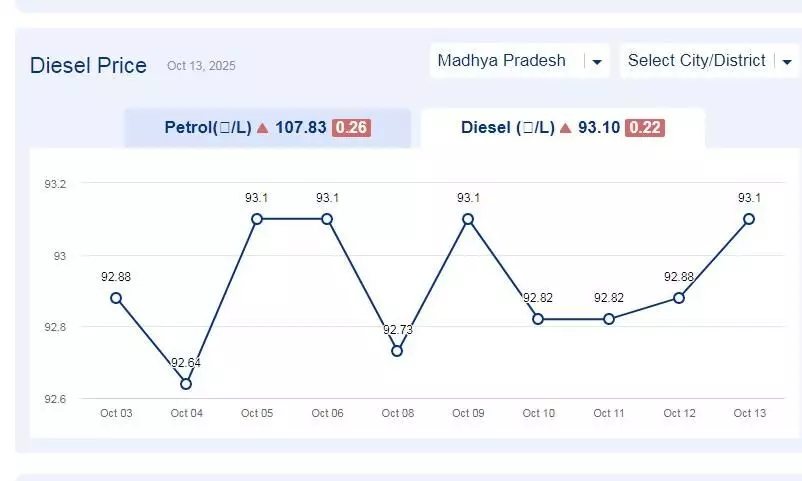802x481 pixels.
Task: Click the Oct 11 chart marker
Action: point(608,319)
